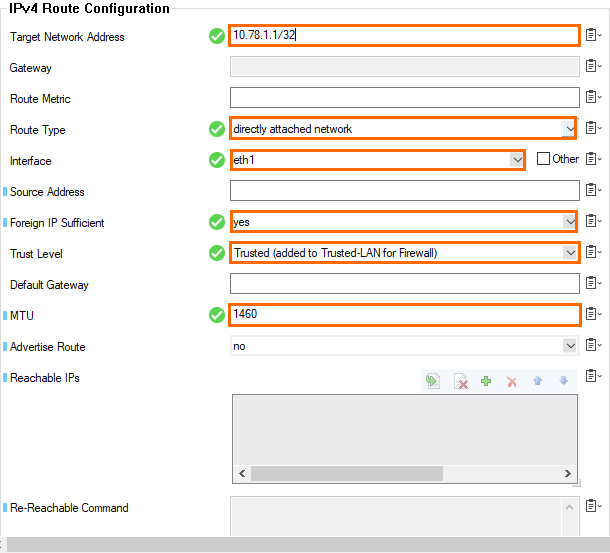Open clipboard menu beside Trust Level

(593, 252)
